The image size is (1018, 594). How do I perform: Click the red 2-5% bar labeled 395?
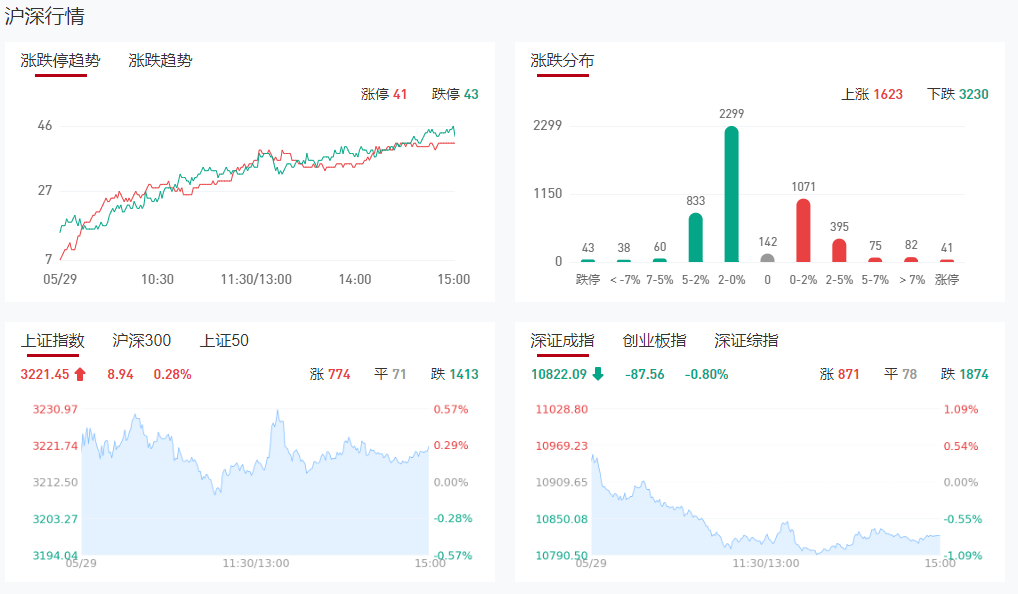(839, 251)
